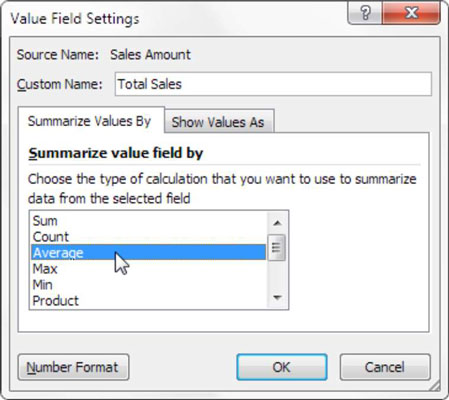
Task: Select the Summarize Values By tab
Action: (x=90, y=121)
